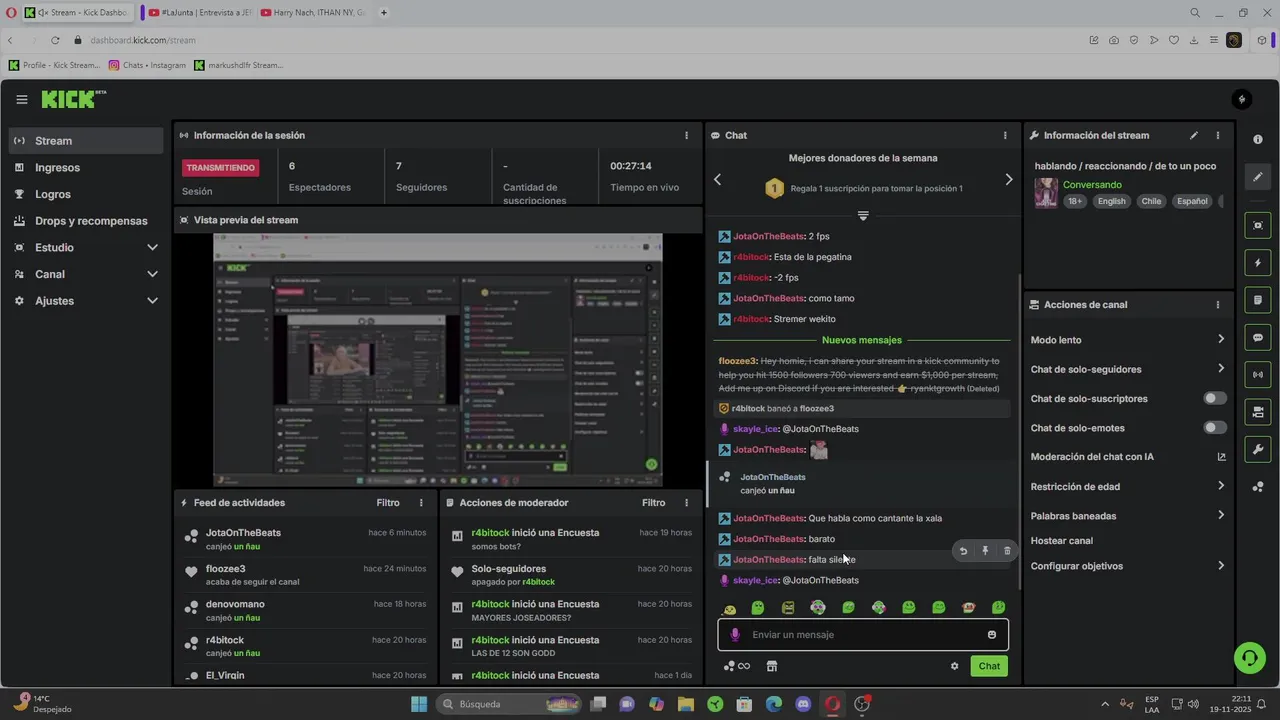Screen dimensions: 1280x720
Task: Toggle the lightning activity feed sidebar icon
Action: [1258, 263]
